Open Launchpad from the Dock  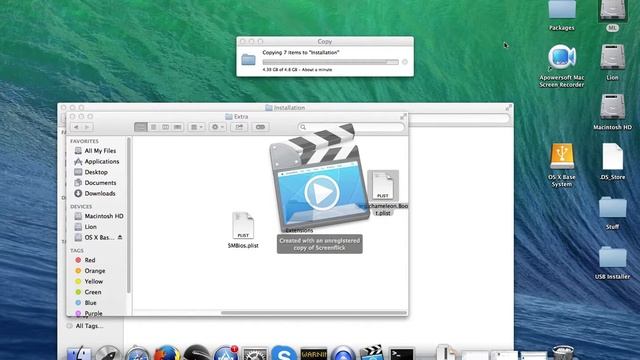[x=108, y=353]
